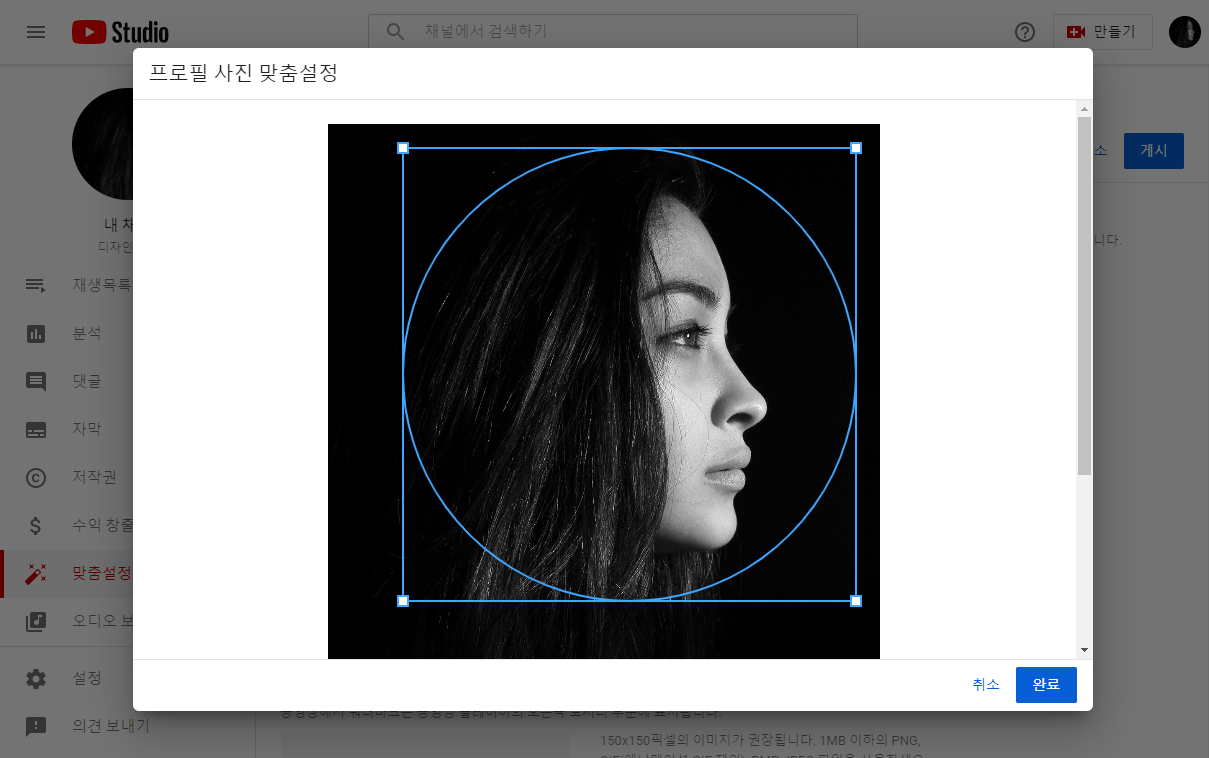
Task: Click the dialog scrollbar up arrow
Action: point(1084,108)
